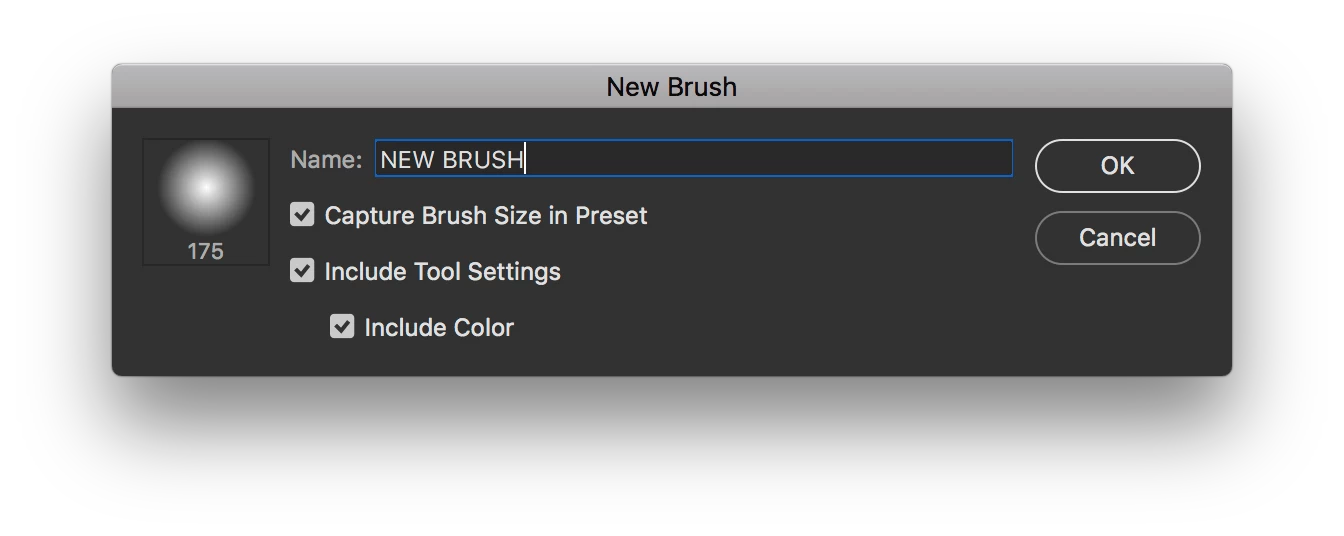This screenshot has width=1344, height=536.
Task: Click the brush size value 175
Action: coord(206,252)
